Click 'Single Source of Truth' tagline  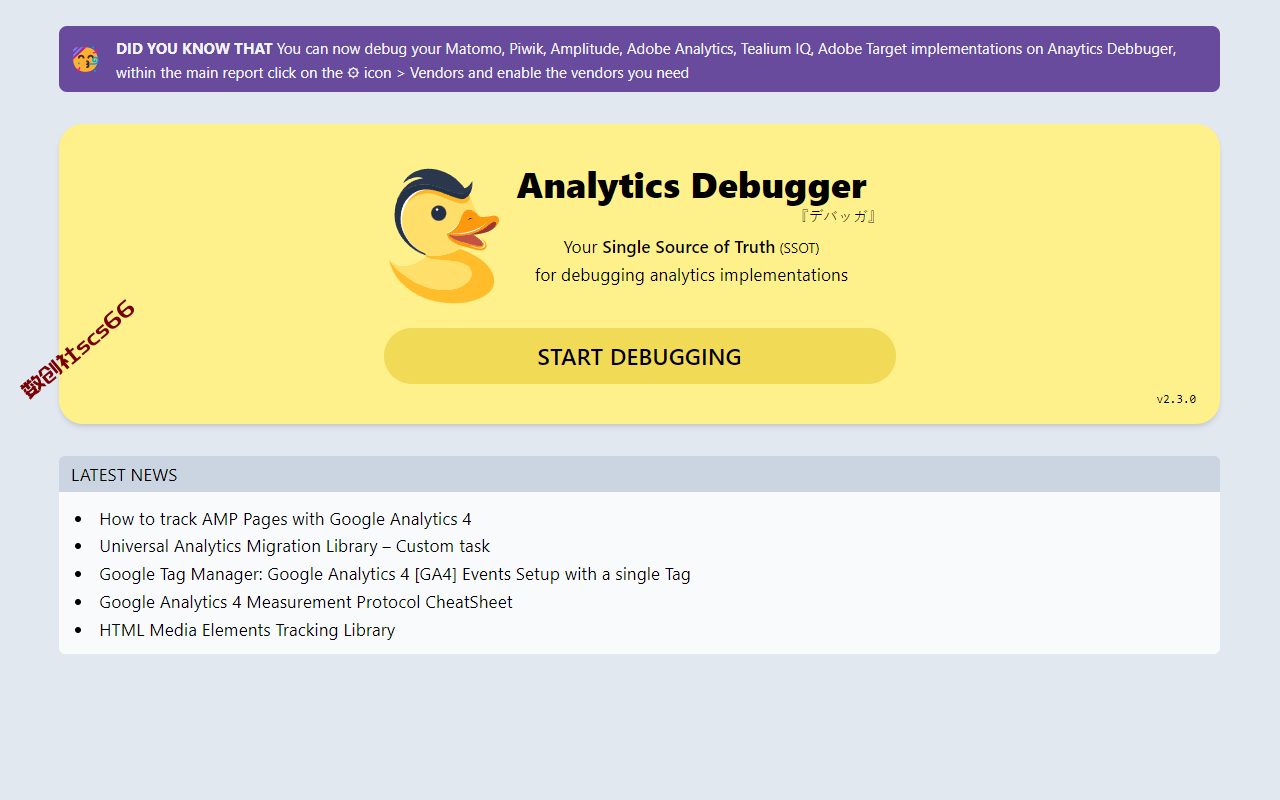click(688, 247)
